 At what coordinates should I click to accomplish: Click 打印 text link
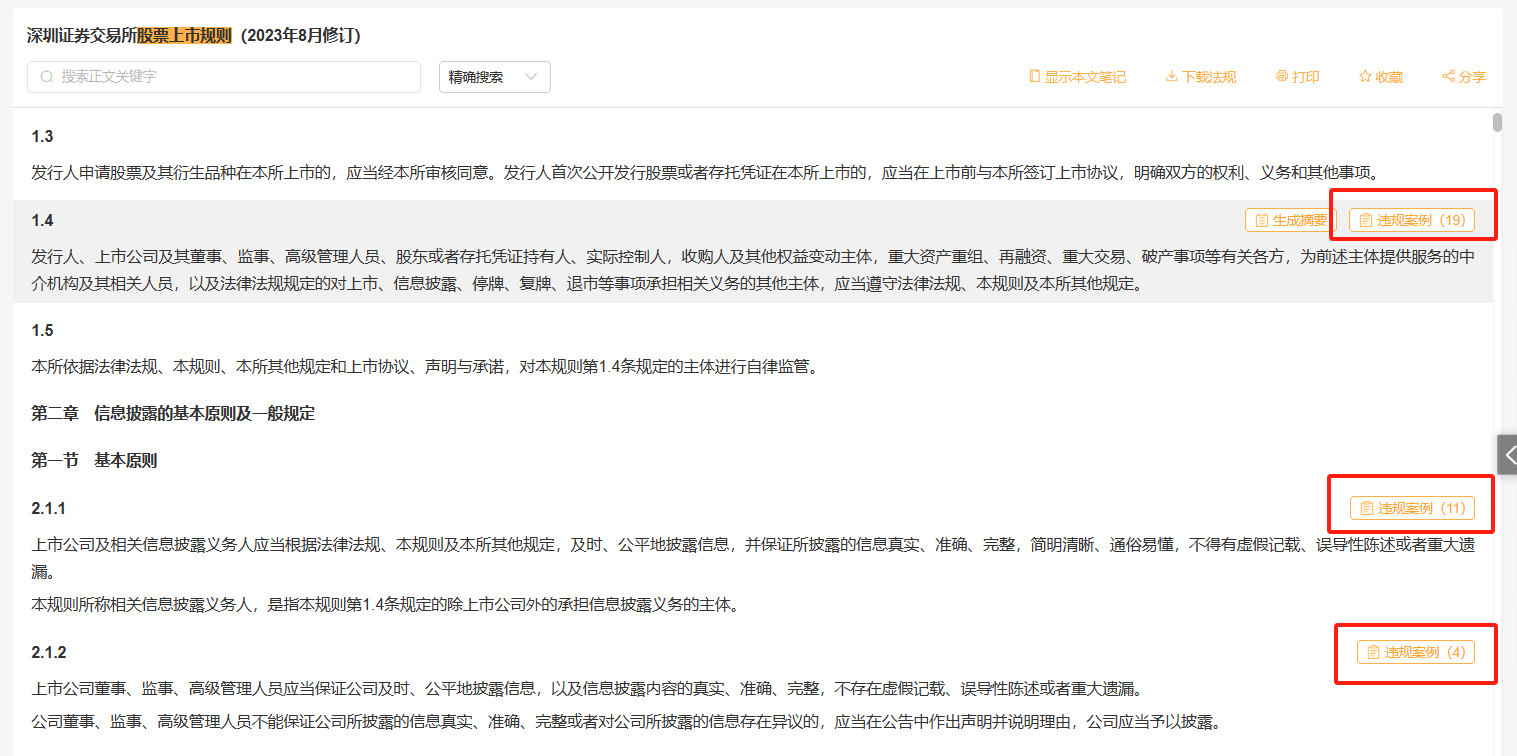(x=1306, y=77)
